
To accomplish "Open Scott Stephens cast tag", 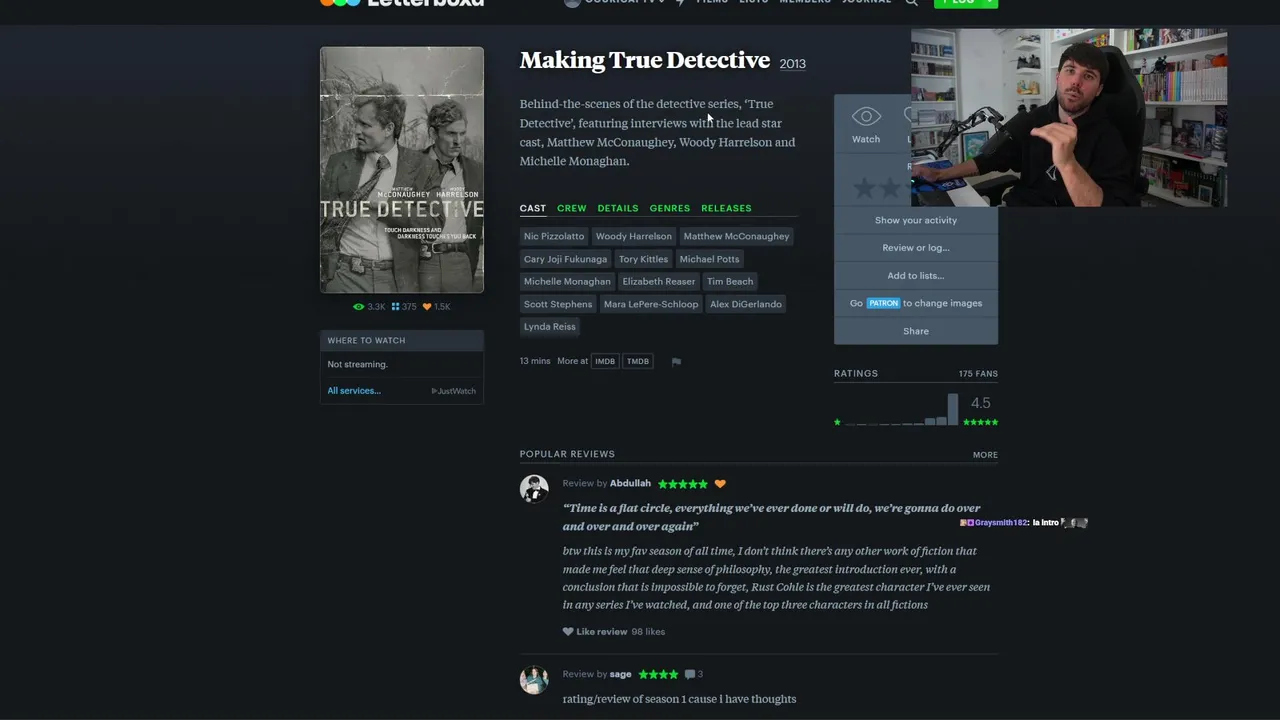I will click(558, 304).
